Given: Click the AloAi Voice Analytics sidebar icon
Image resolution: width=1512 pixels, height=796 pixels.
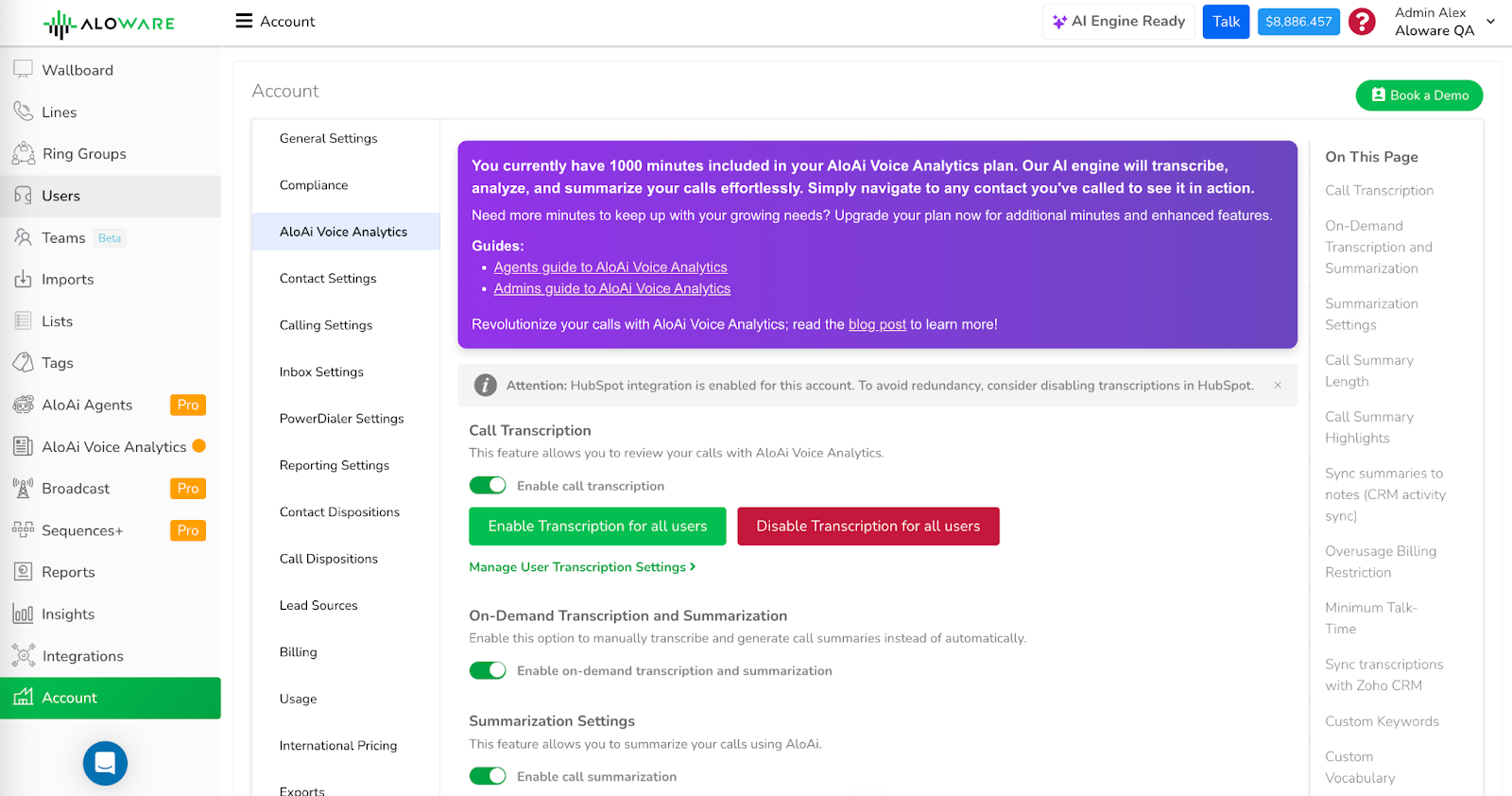Looking at the screenshot, I should pos(23,446).
